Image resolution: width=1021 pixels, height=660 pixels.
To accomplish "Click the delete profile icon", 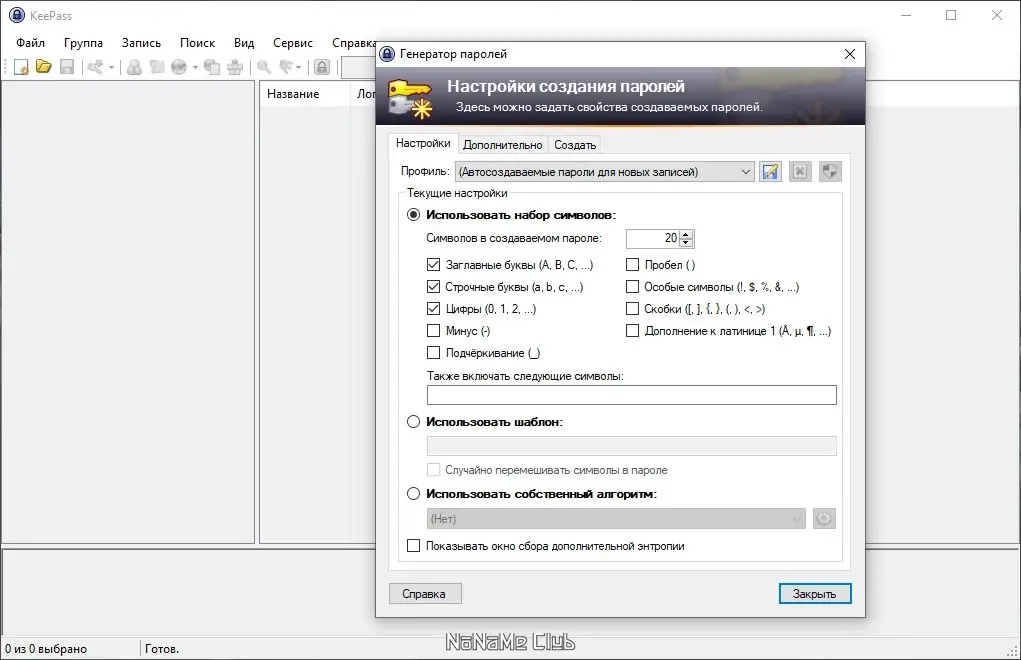I will (x=800, y=172).
